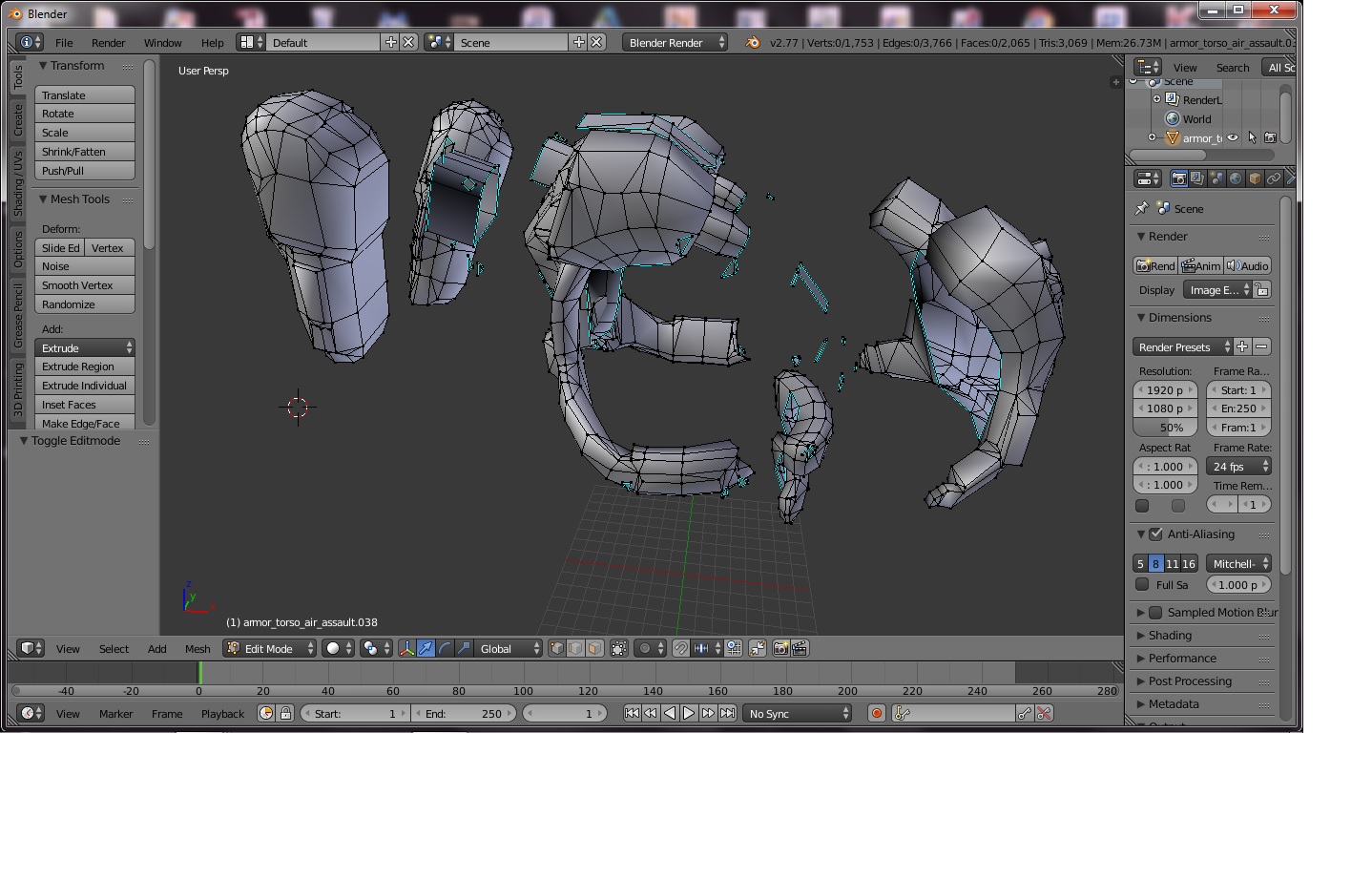Expand the Performance panel
This screenshot has height=880, width=1372.
click(x=1181, y=659)
